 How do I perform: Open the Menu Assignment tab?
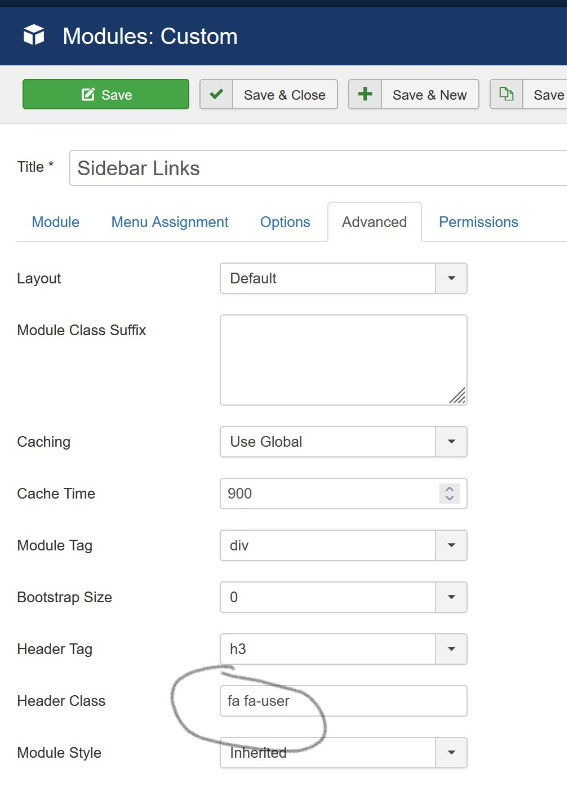tap(170, 222)
